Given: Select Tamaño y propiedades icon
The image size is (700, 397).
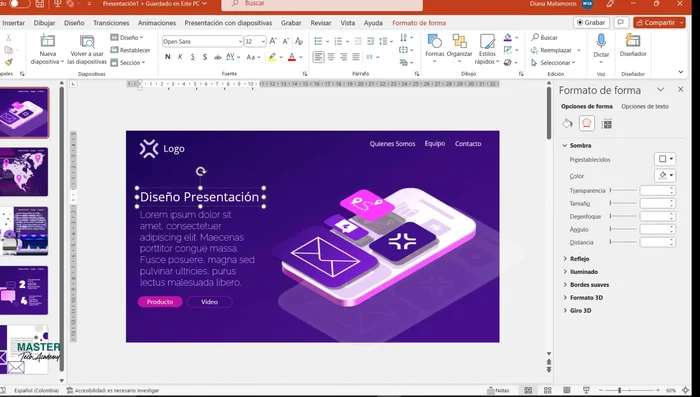Looking at the screenshot, I should coord(607,124).
